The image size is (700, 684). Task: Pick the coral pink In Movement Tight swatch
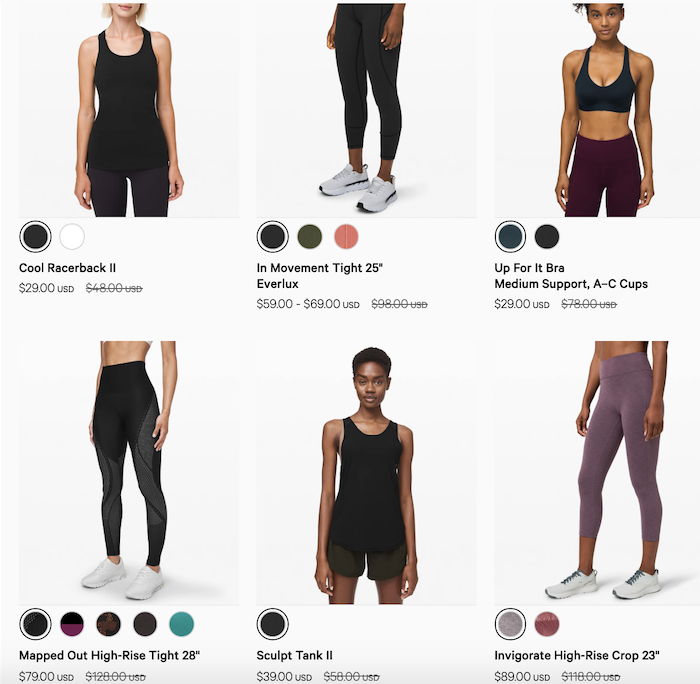[x=346, y=237]
